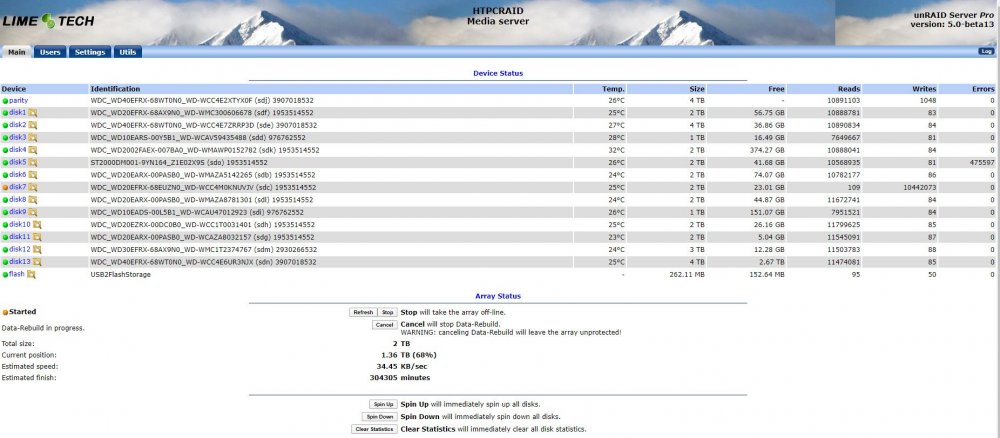
Task: Open the disk6 device link
Action: [x=18, y=175]
